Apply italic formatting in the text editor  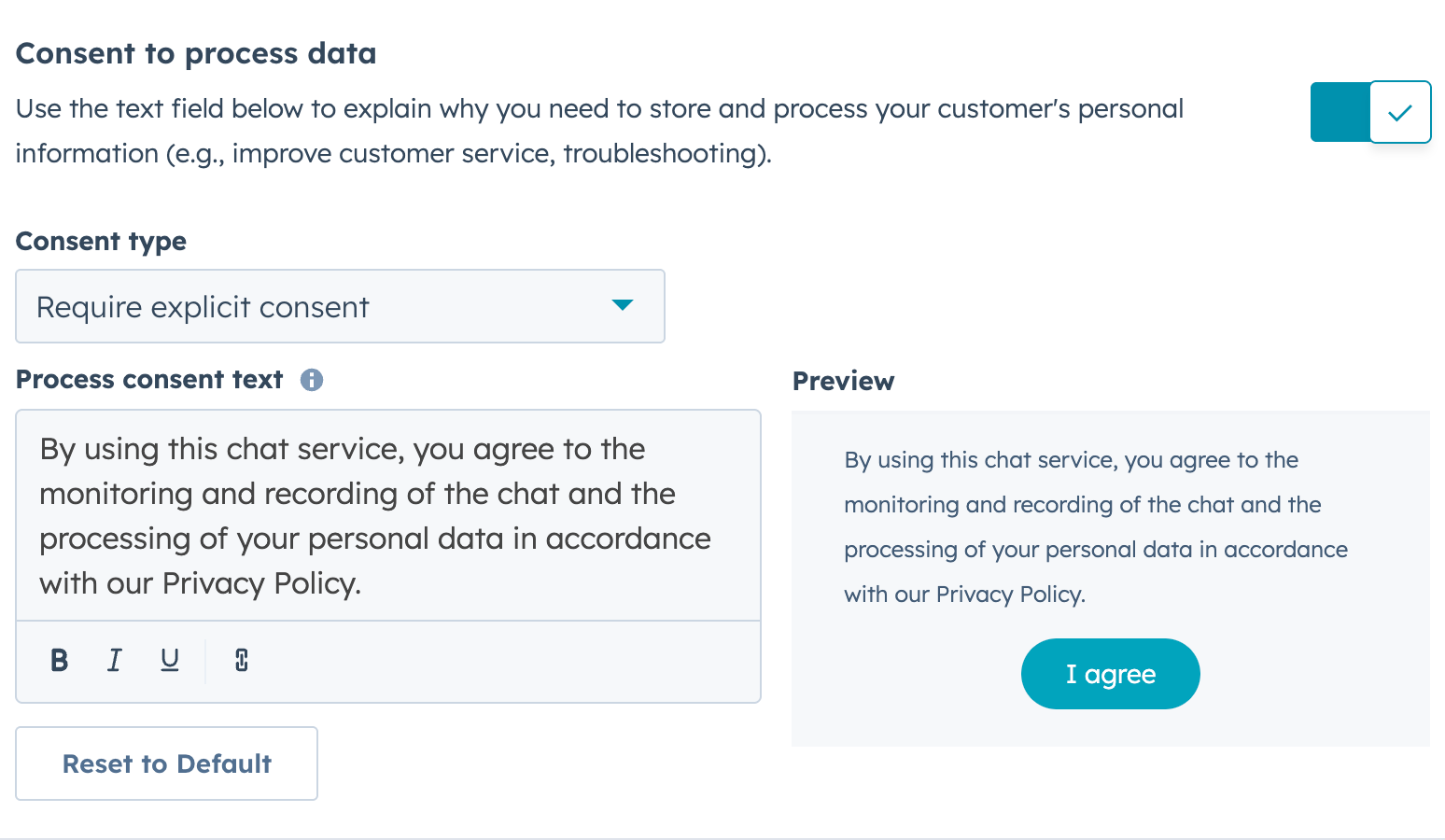pyautogui.click(x=114, y=660)
